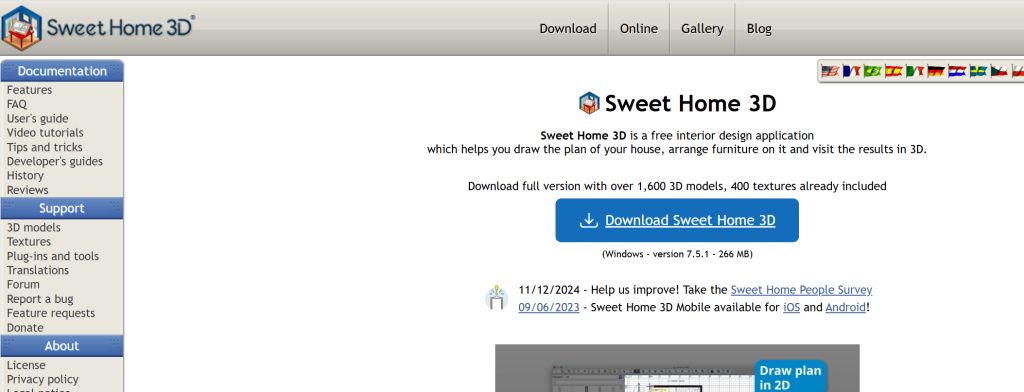This screenshot has width=1024, height=392.
Task: Browse 3D models under Support
Action: click(33, 227)
